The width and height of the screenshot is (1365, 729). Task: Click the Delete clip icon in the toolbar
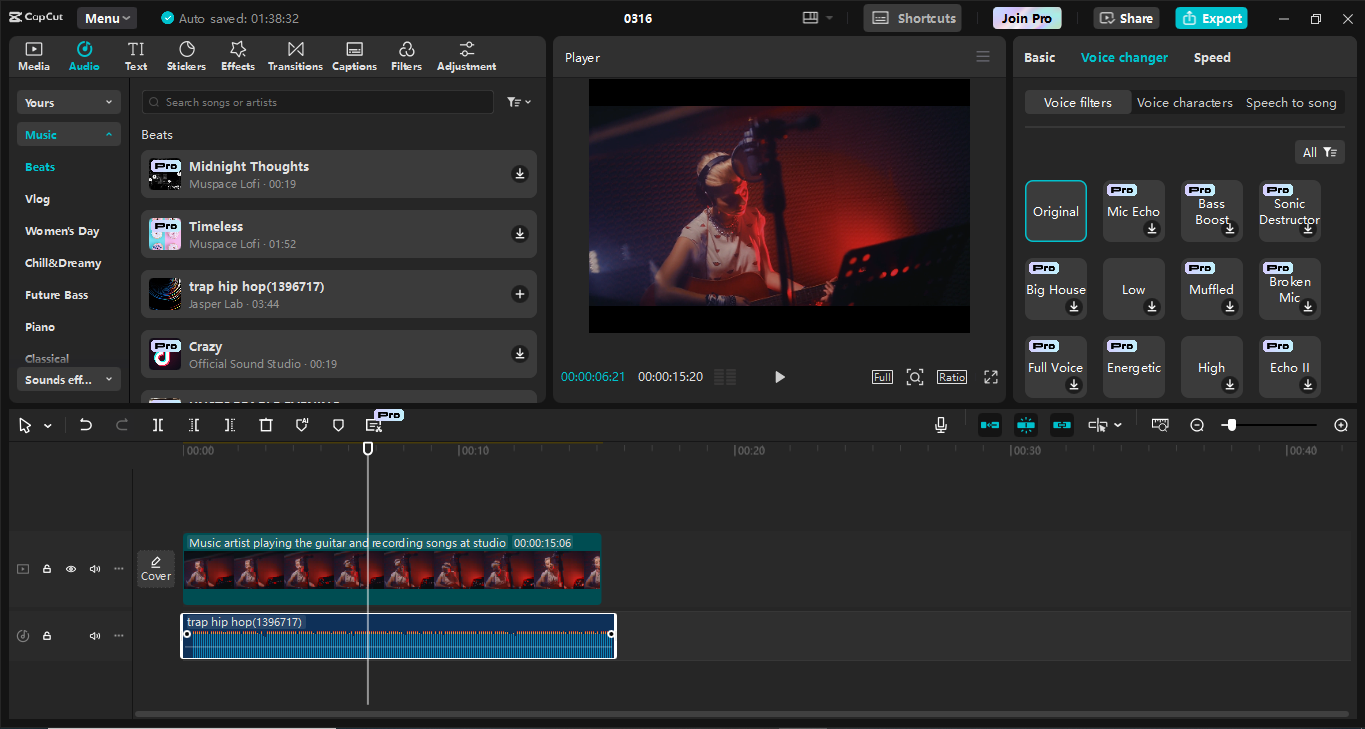coord(265,424)
